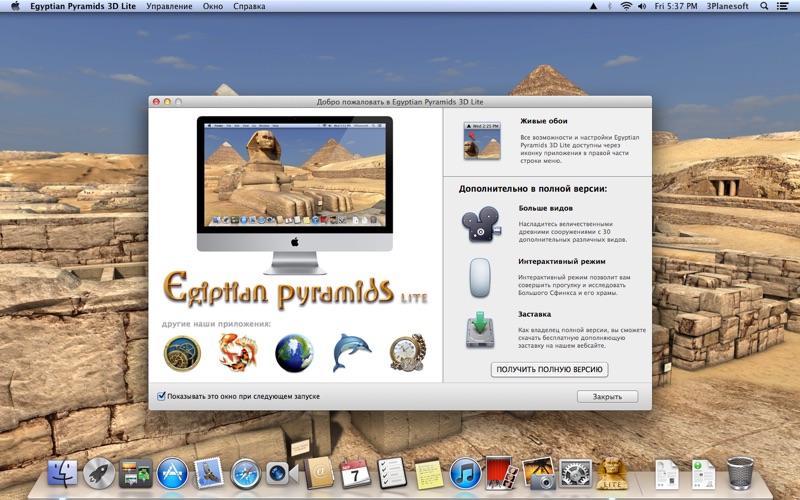Open Finder from the Dock

point(63,473)
